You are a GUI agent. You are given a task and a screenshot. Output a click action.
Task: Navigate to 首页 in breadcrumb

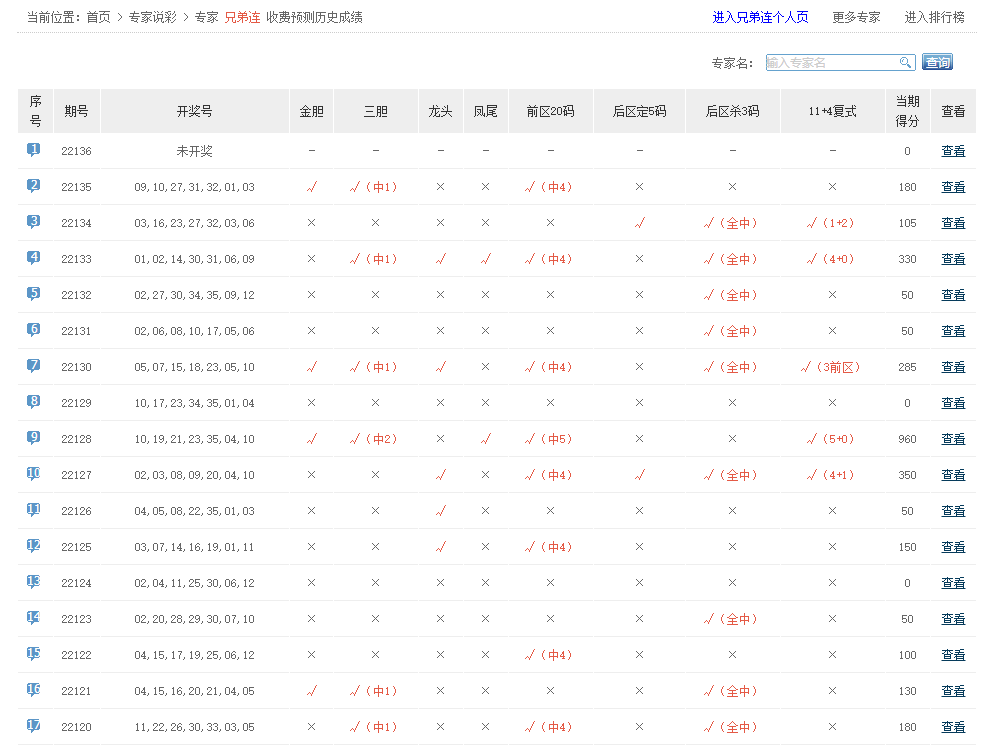point(98,17)
